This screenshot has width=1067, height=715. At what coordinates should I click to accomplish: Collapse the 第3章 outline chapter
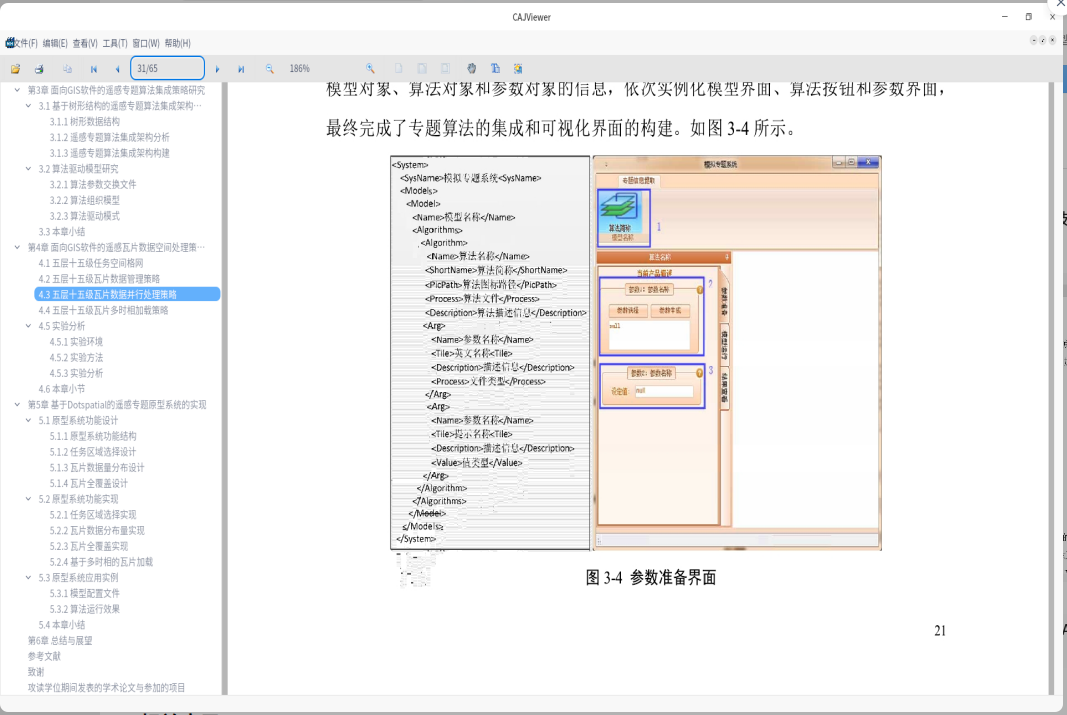[17, 90]
